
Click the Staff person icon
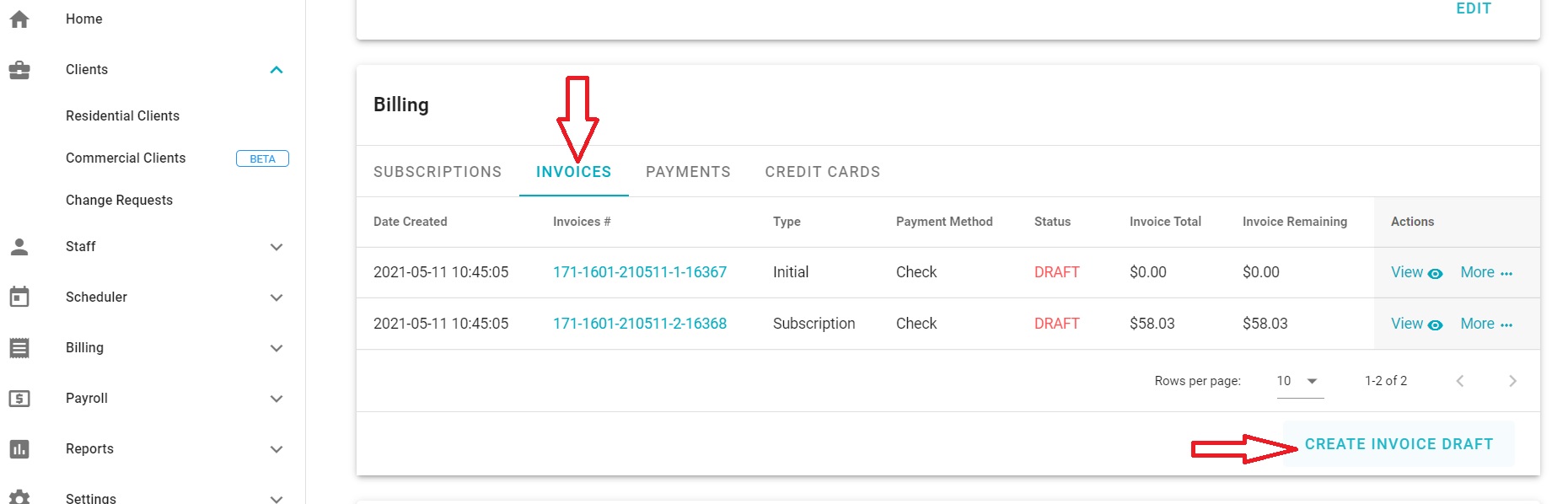point(19,247)
